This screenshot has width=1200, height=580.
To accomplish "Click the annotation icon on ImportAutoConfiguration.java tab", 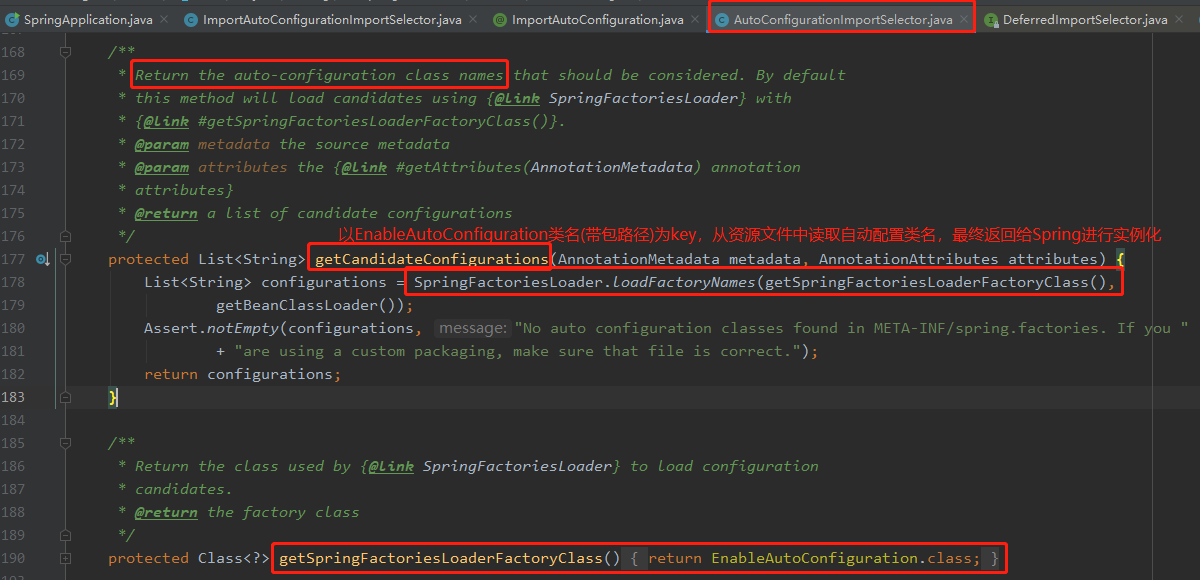I will tap(500, 19).
